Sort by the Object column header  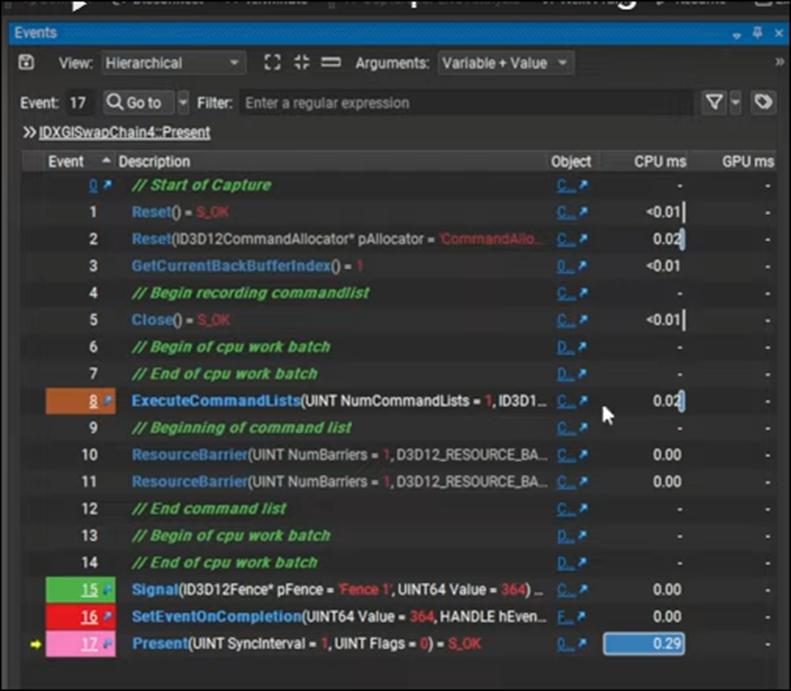[x=571, y=161]
